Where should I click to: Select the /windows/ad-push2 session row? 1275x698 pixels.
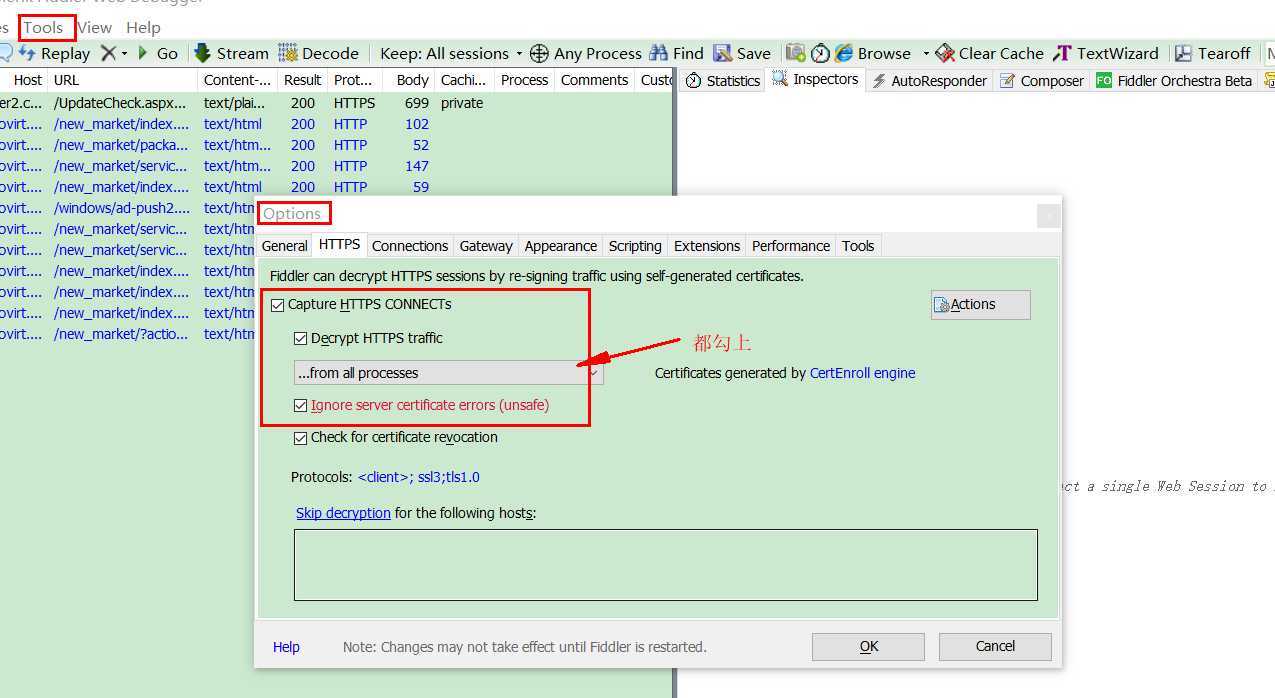pyautogui.click(x=127, y=208)
